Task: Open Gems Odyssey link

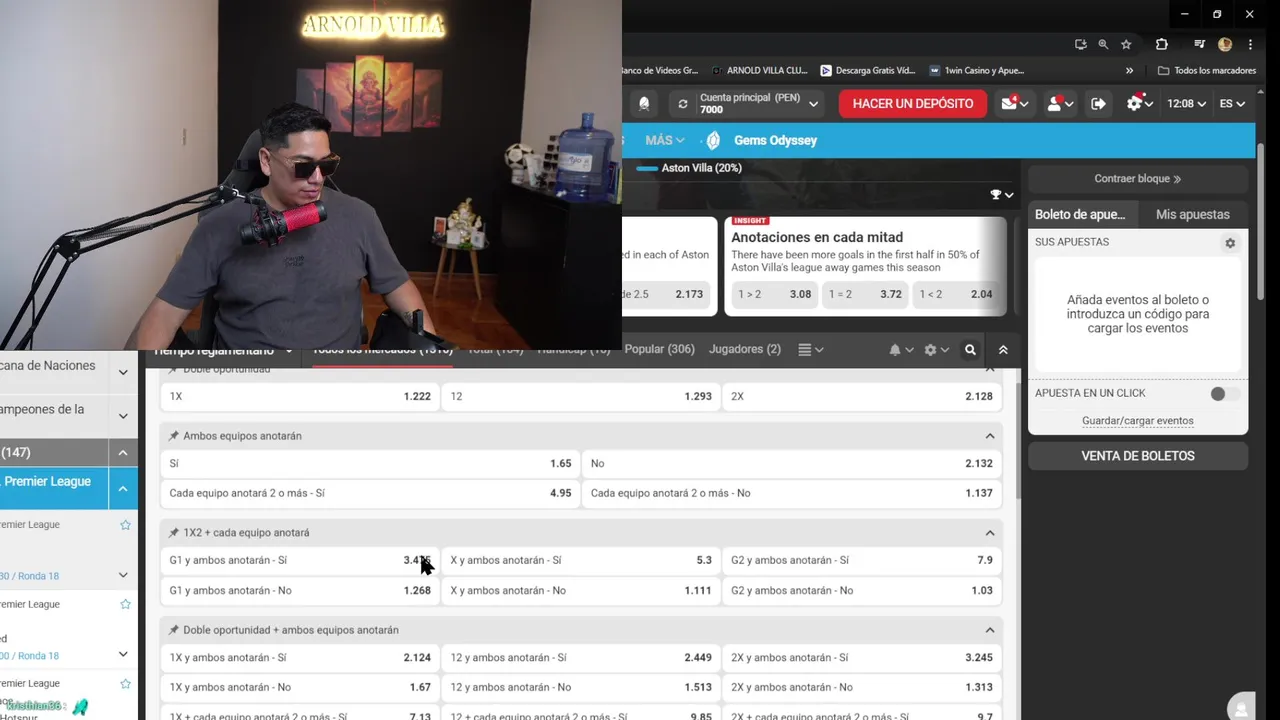Action: pos(775,141)
